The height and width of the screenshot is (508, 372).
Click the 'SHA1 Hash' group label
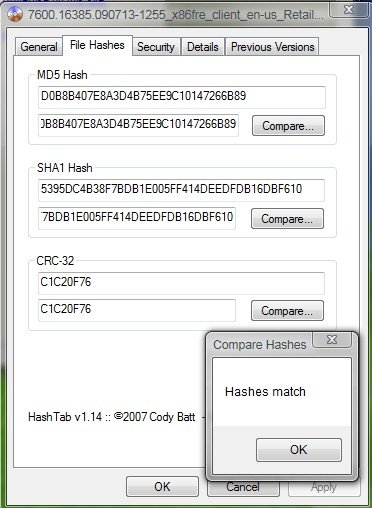[65, 168]
